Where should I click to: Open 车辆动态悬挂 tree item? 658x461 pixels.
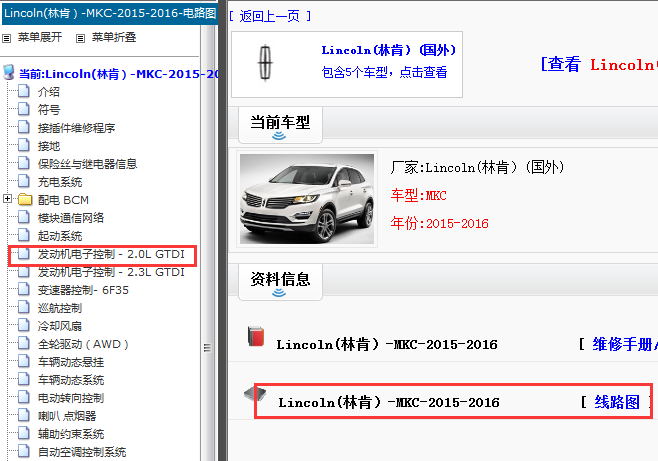click(70, 362)
